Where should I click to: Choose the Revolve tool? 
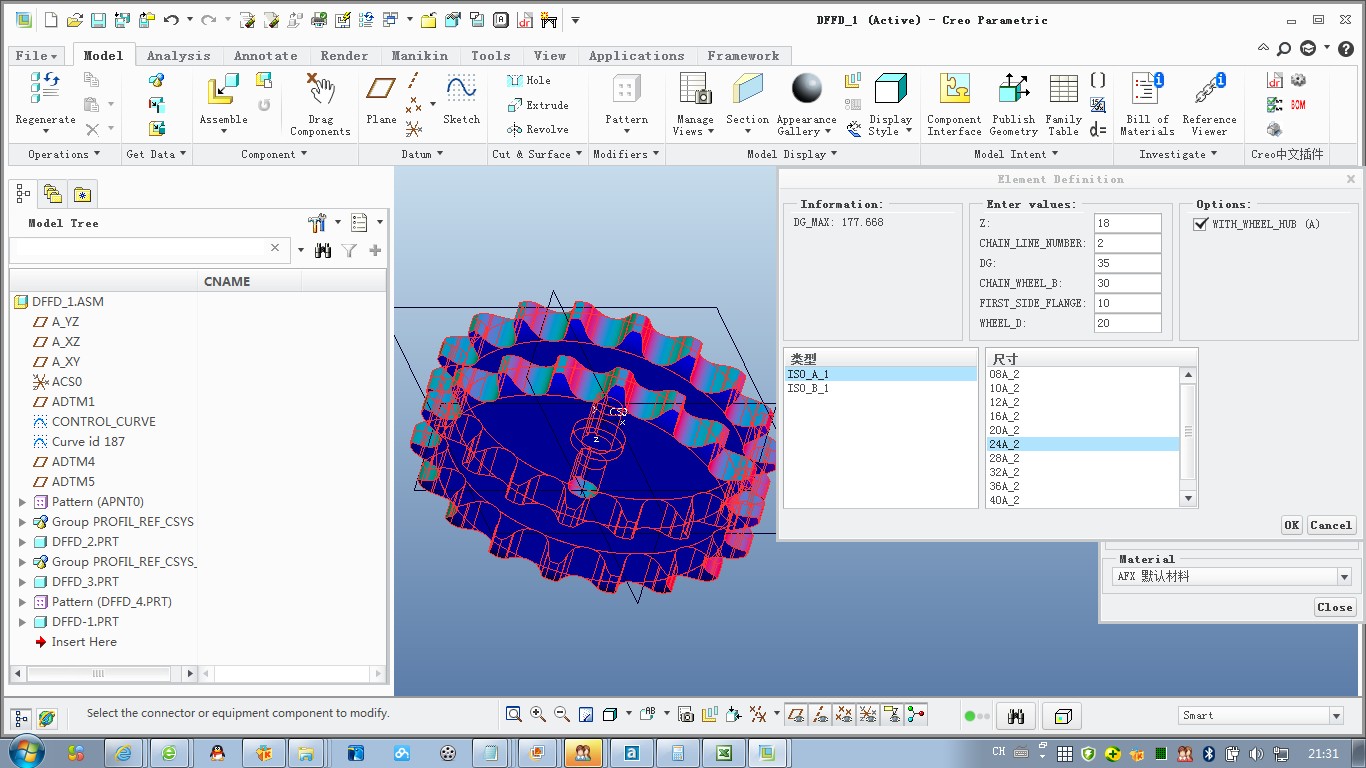538,129
